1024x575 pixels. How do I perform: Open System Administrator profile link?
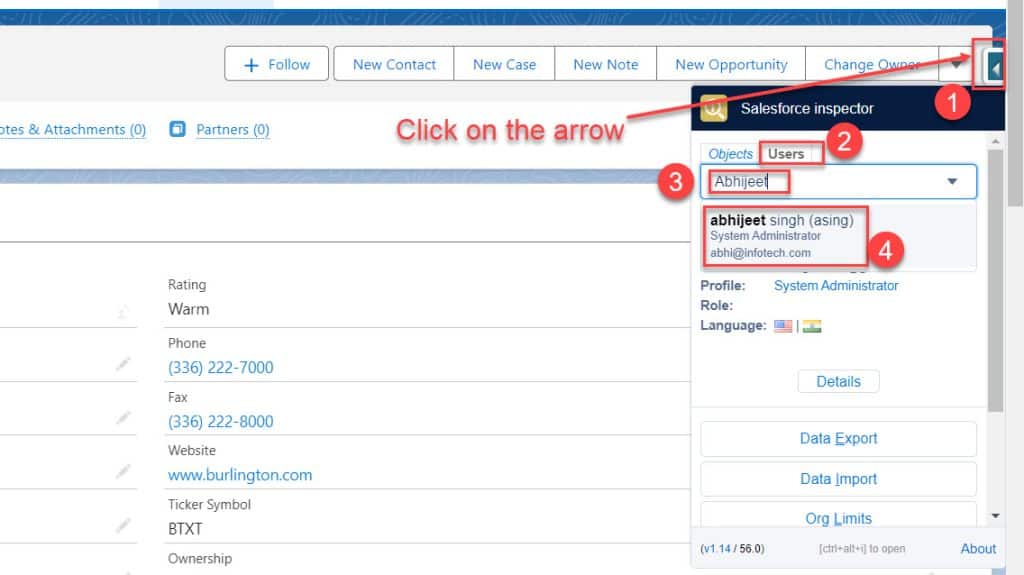click(836, 286)
